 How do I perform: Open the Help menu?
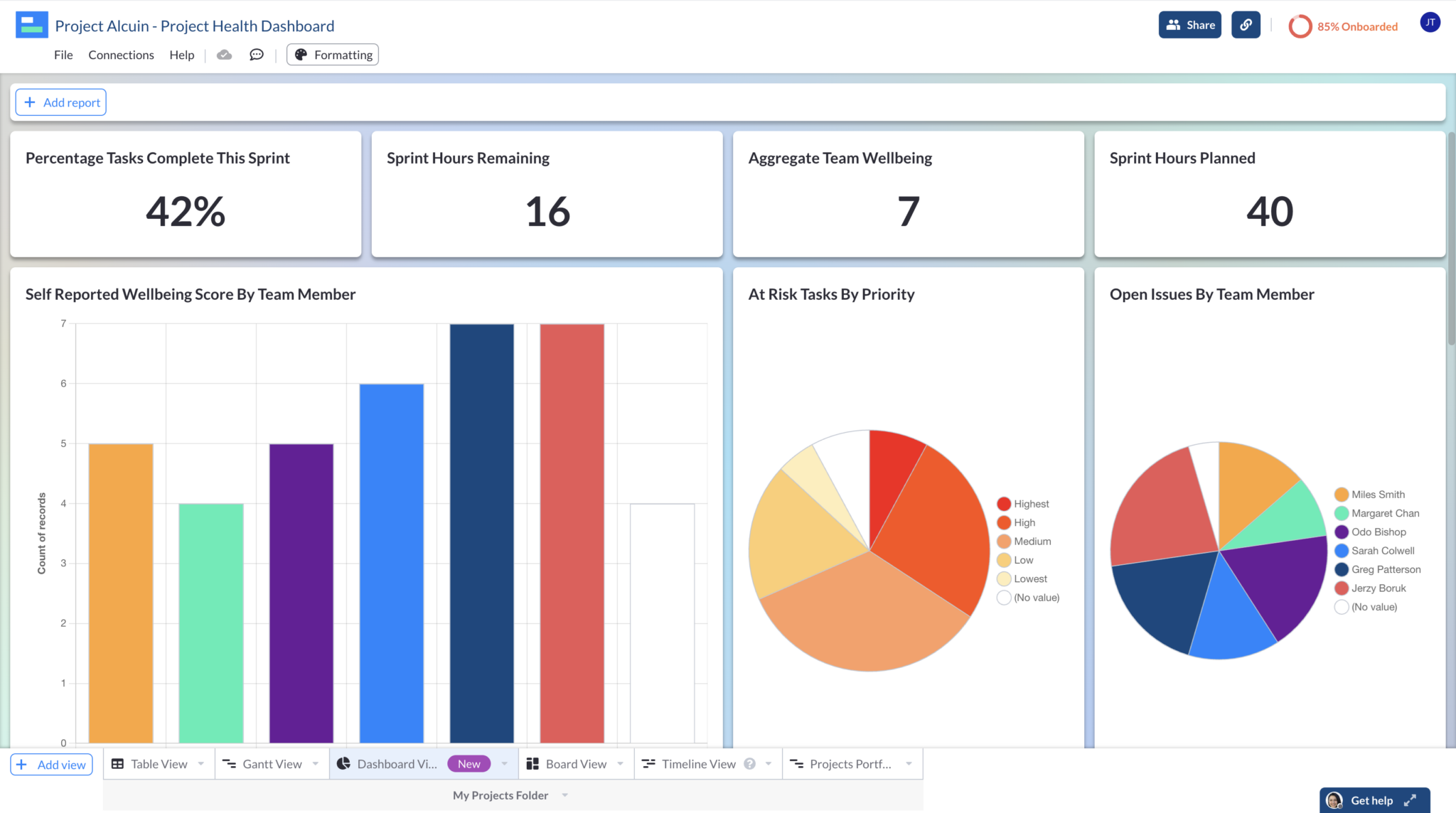point(182,55)
